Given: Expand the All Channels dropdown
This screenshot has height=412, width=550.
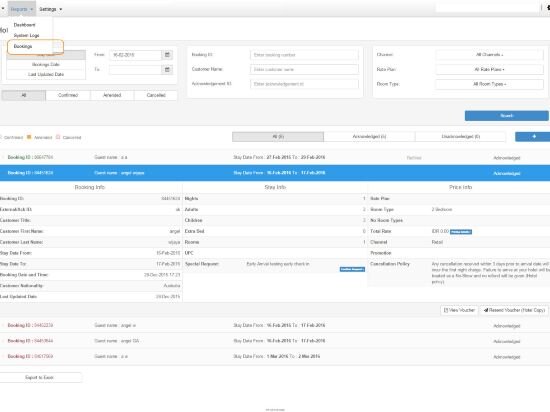Looking at the screenshot, I should click(489, 55).
